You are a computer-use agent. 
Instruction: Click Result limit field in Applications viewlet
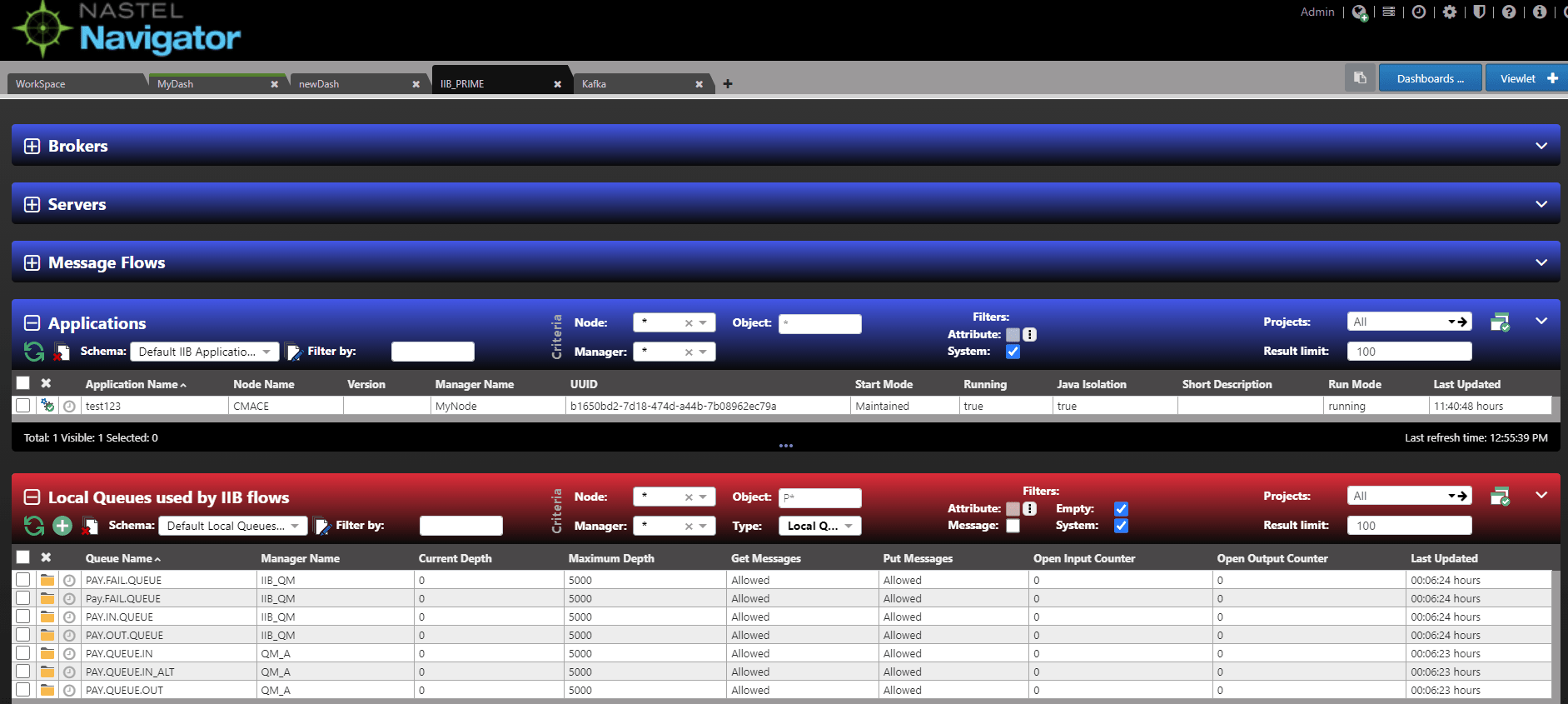coord(1409,352)
